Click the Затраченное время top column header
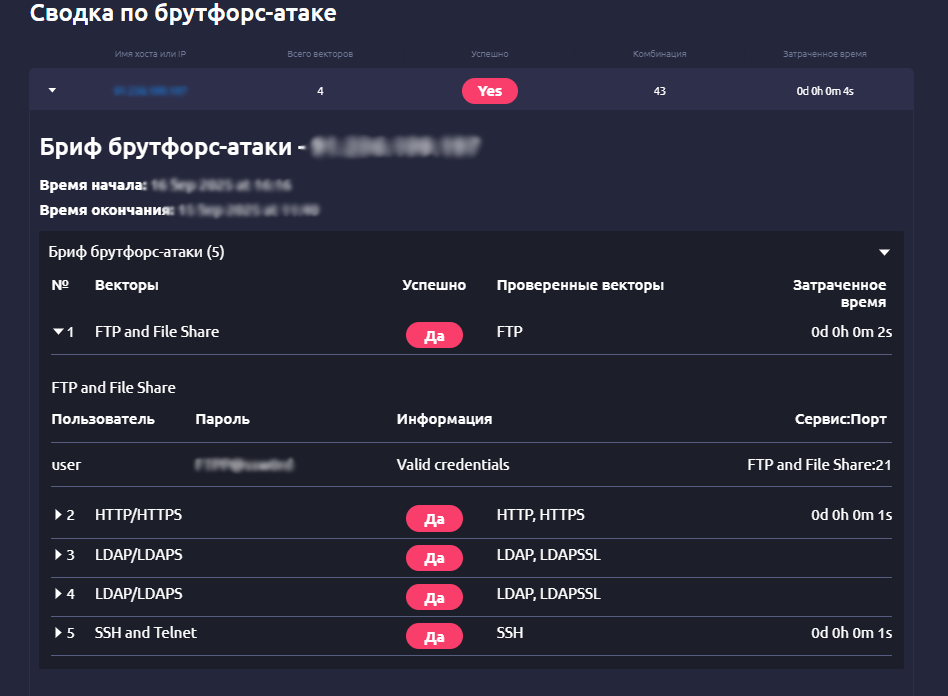This screenshot has width=948, height=696. pos(824,54)
